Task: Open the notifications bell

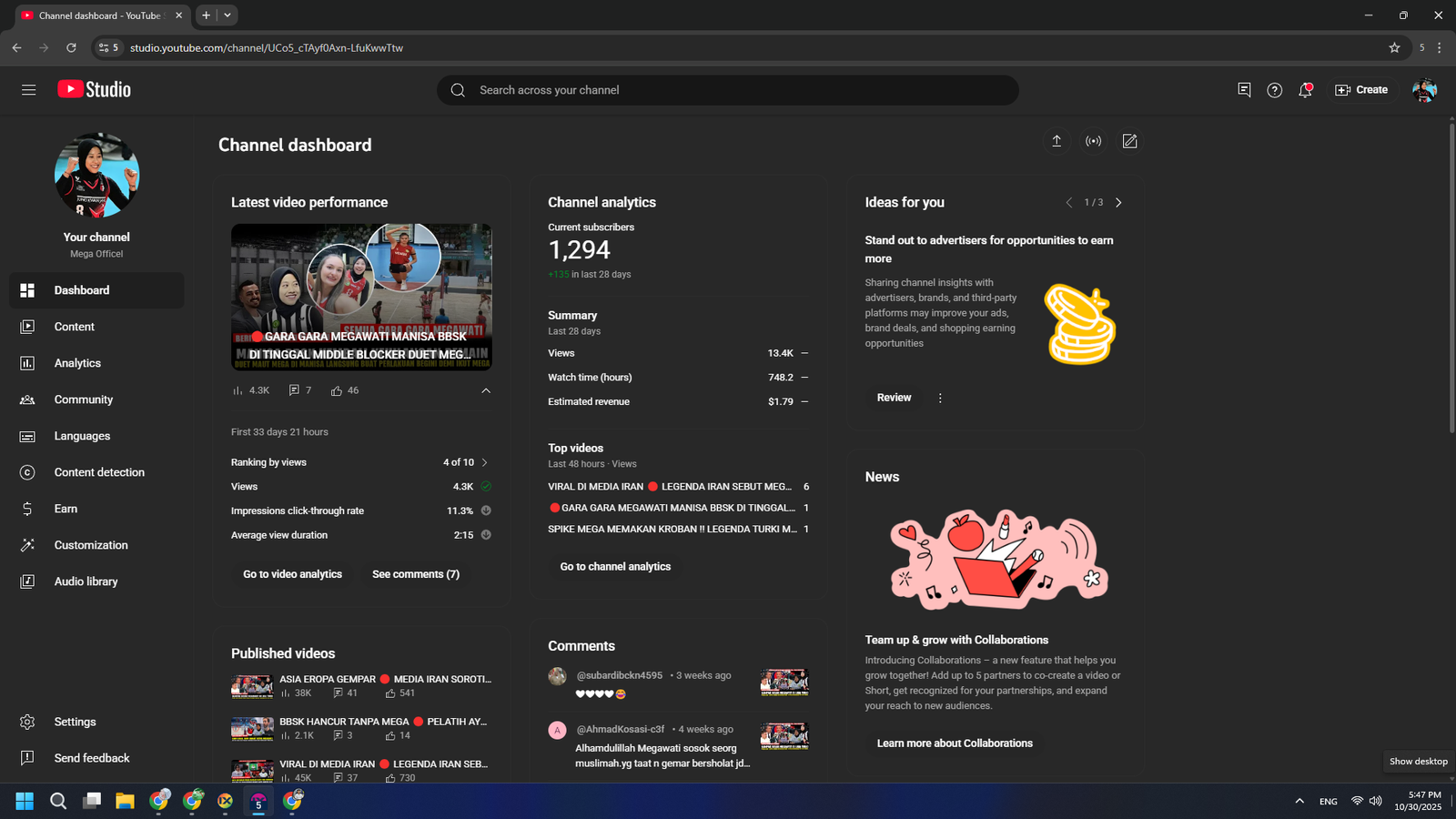Action: coord(1305,90)
